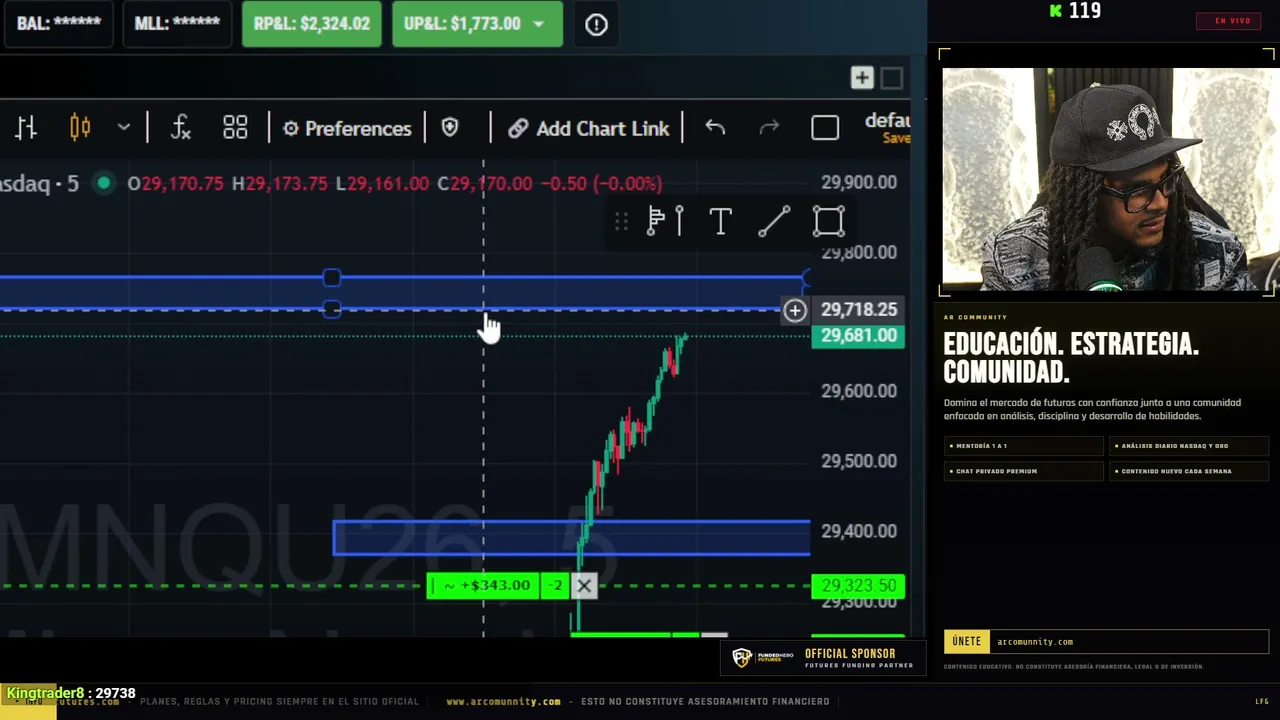Image resolution: width=1280 pixels, height=720 pixels.
Task: Click the O29,170.75 open value
Action: tap(175, 184)
